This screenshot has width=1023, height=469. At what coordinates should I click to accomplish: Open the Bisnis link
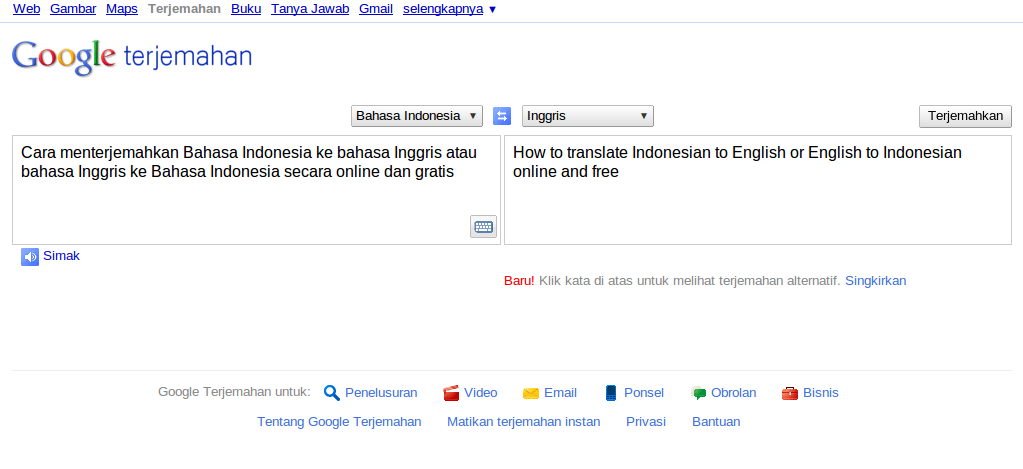[821, 393]
